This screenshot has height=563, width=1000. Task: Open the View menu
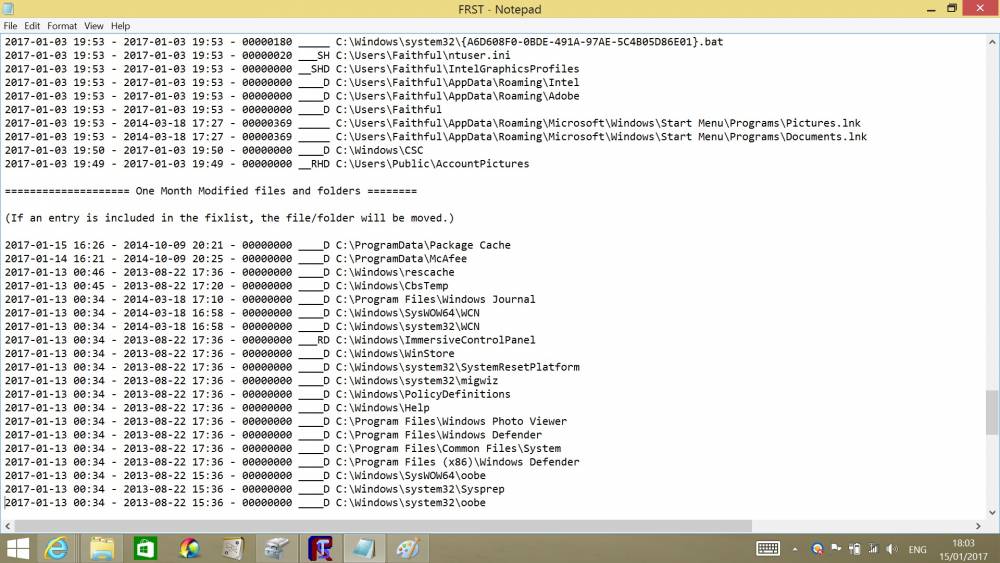click(94, 26)
